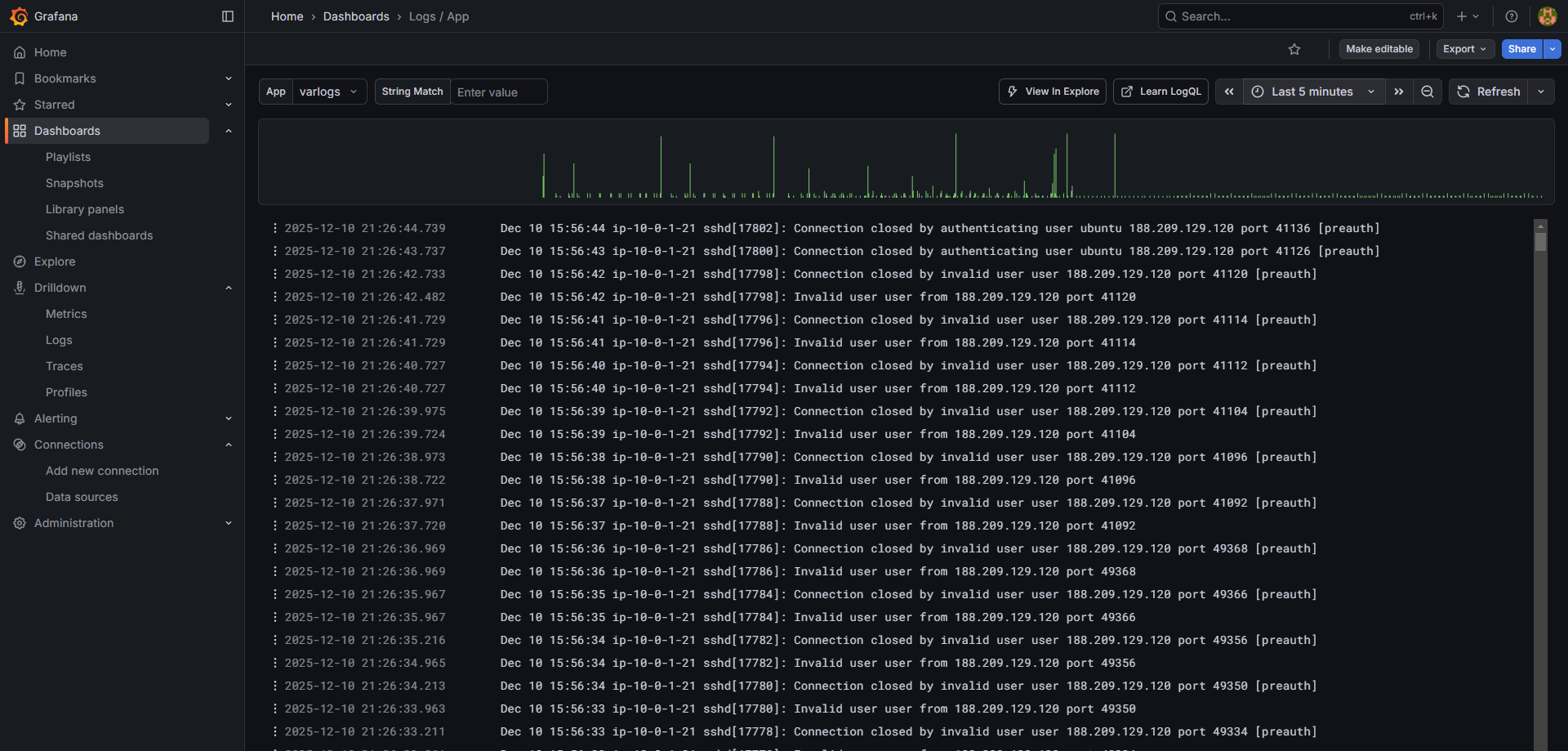1568x751 pixels.
Task: Star this dashboard as favorite
Action: pyautogui.click(x=1294, y=49)
